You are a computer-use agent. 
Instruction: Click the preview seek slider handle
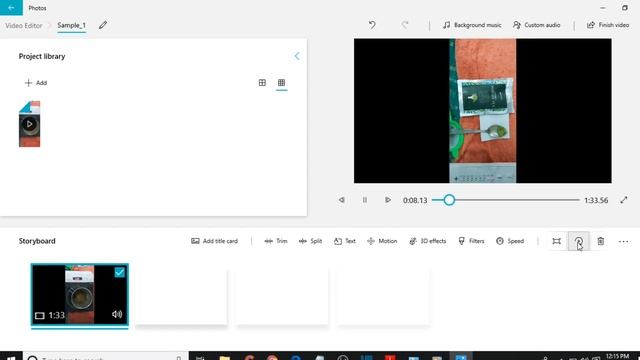tap(449, 200)
